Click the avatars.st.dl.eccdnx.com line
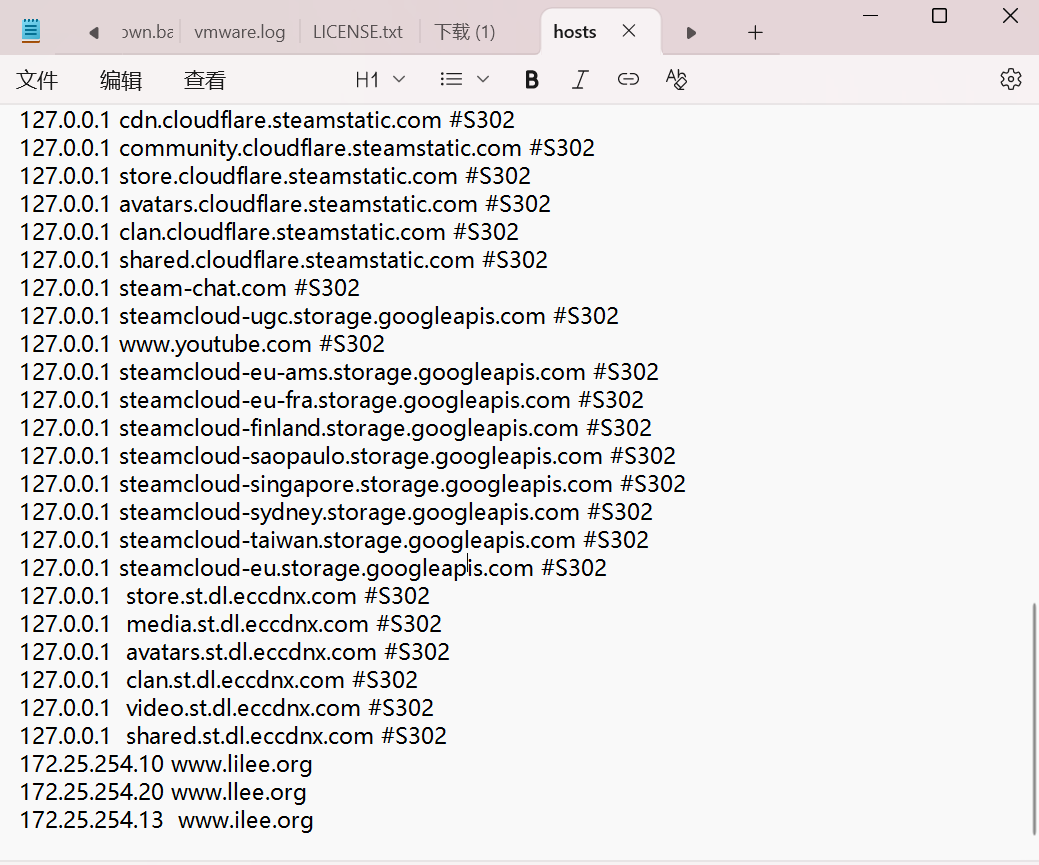Image resolution: width=1039 pixels, height=865 pixels. pos(235,652)
